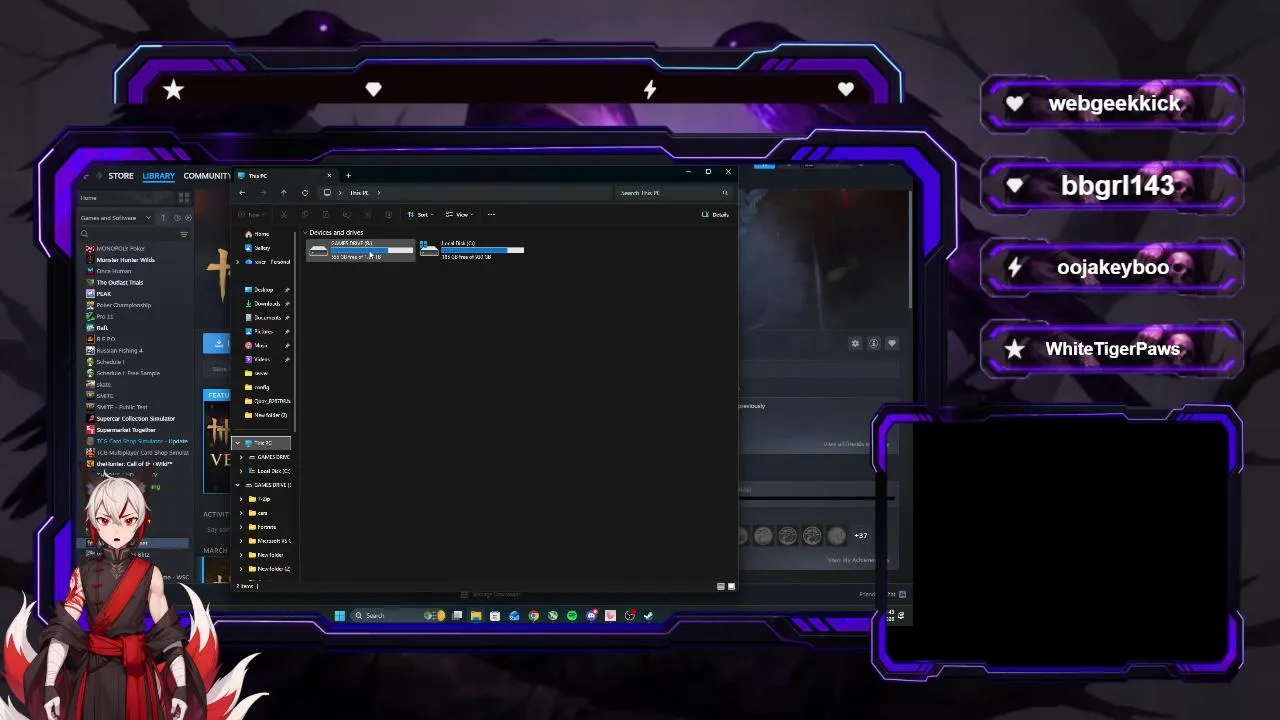The height and width of the screenshot is (720, 1280).
Task: Open the Documents quick access folder
Action: 266,318
